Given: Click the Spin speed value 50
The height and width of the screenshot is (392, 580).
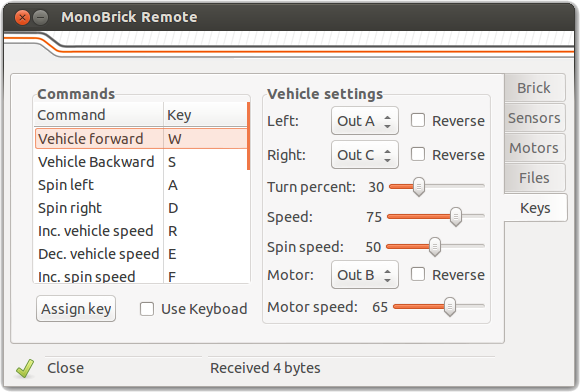Looking at the screenshot, I should point(373,247).
